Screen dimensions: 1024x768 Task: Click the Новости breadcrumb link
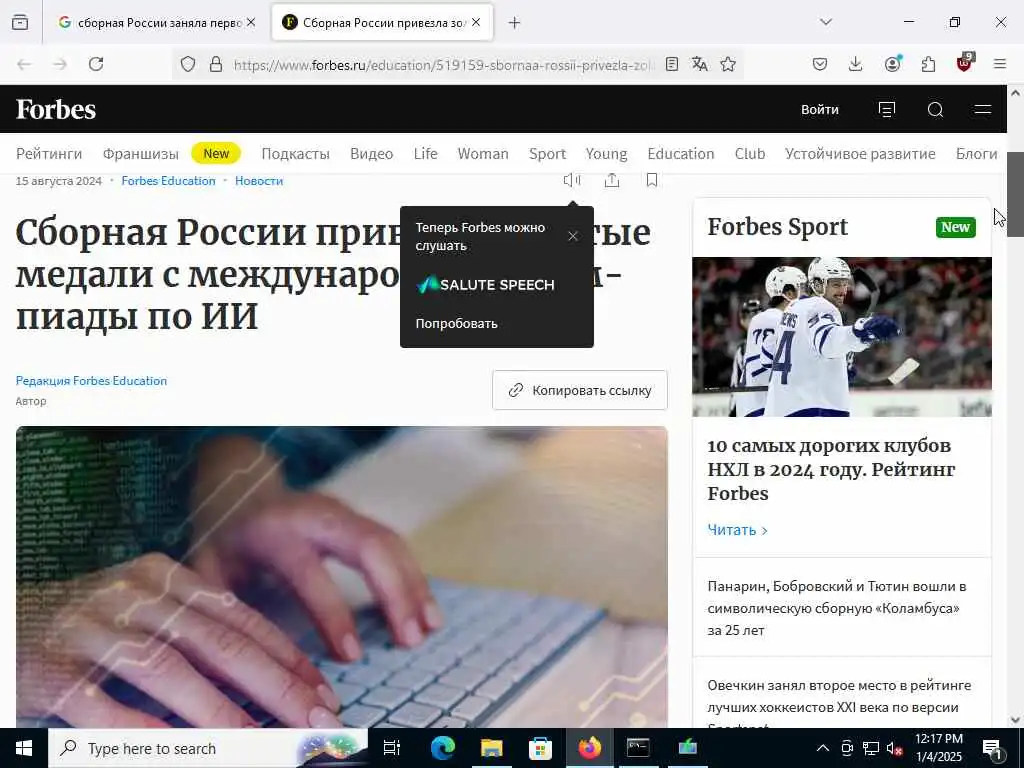pyautogui.click(x=259, y=181)
